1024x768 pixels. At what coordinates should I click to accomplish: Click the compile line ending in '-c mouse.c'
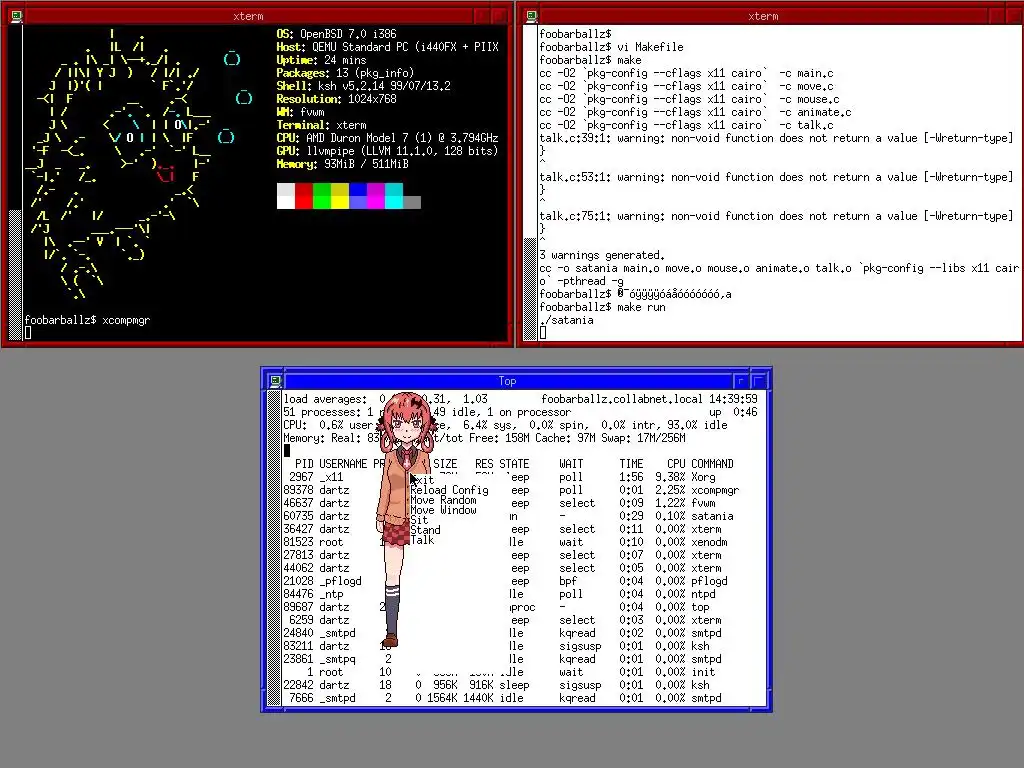tap(689, 99)
